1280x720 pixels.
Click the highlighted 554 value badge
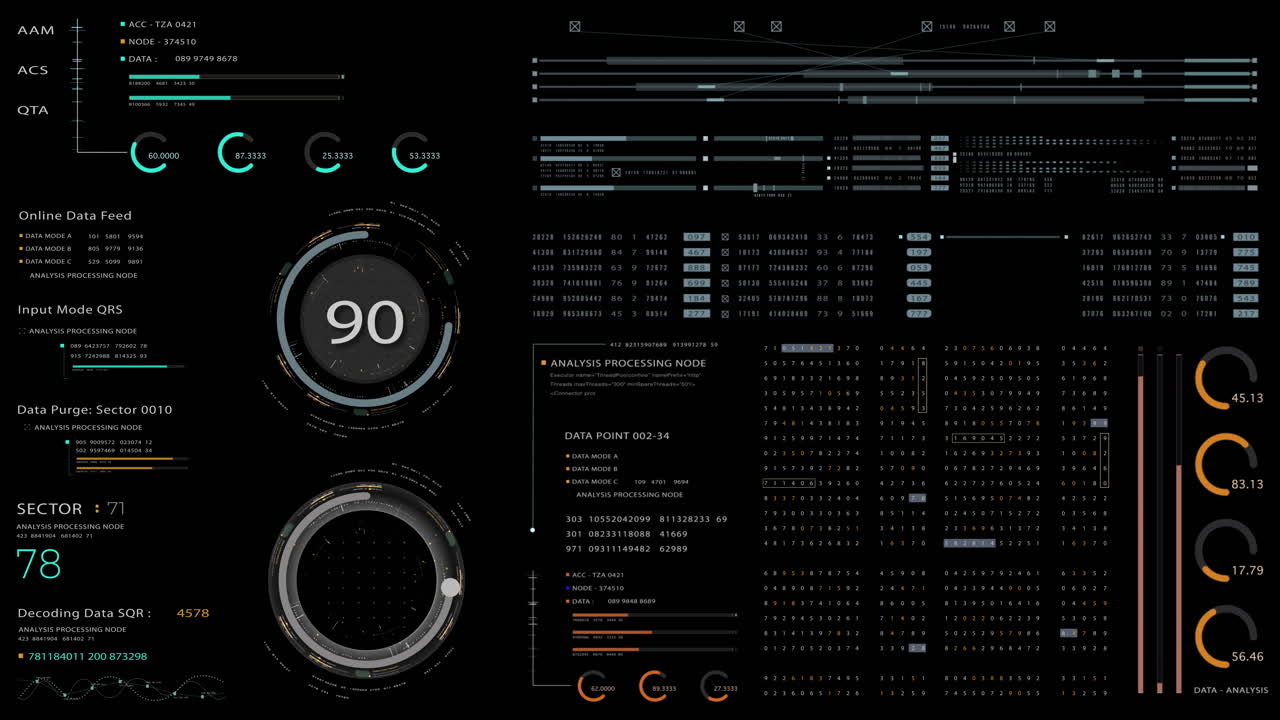[x=918, y=237]
